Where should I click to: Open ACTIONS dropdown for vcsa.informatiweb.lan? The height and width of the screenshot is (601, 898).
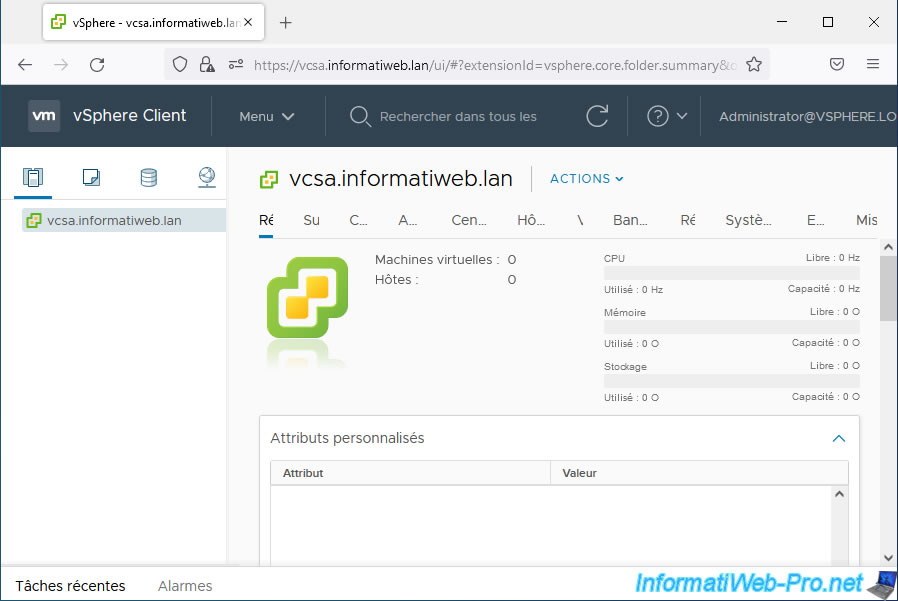586,179
